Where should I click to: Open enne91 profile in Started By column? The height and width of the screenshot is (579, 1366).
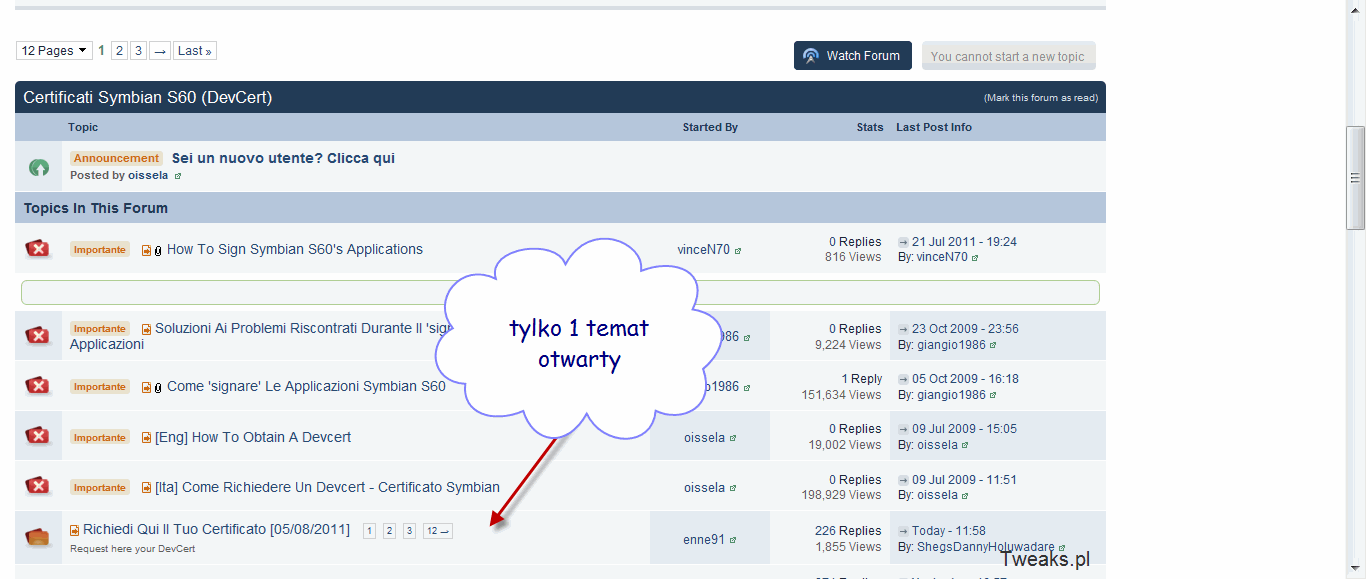pyautogui.click(x=704, y=539)
